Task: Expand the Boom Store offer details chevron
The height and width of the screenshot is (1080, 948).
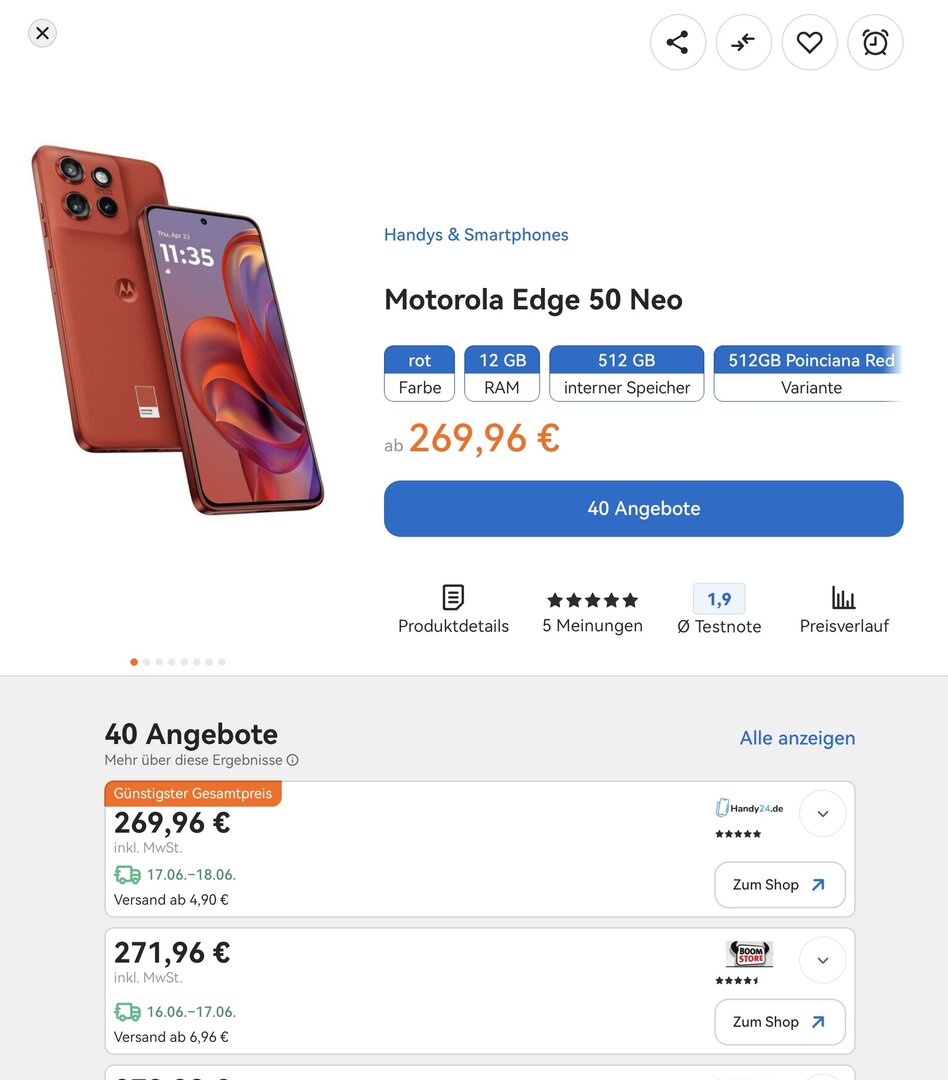Action: 822,961
